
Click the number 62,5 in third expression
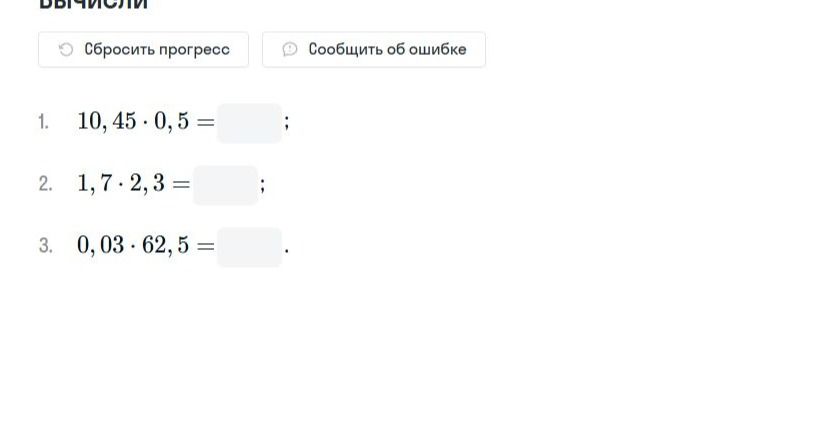click(166, 245)
